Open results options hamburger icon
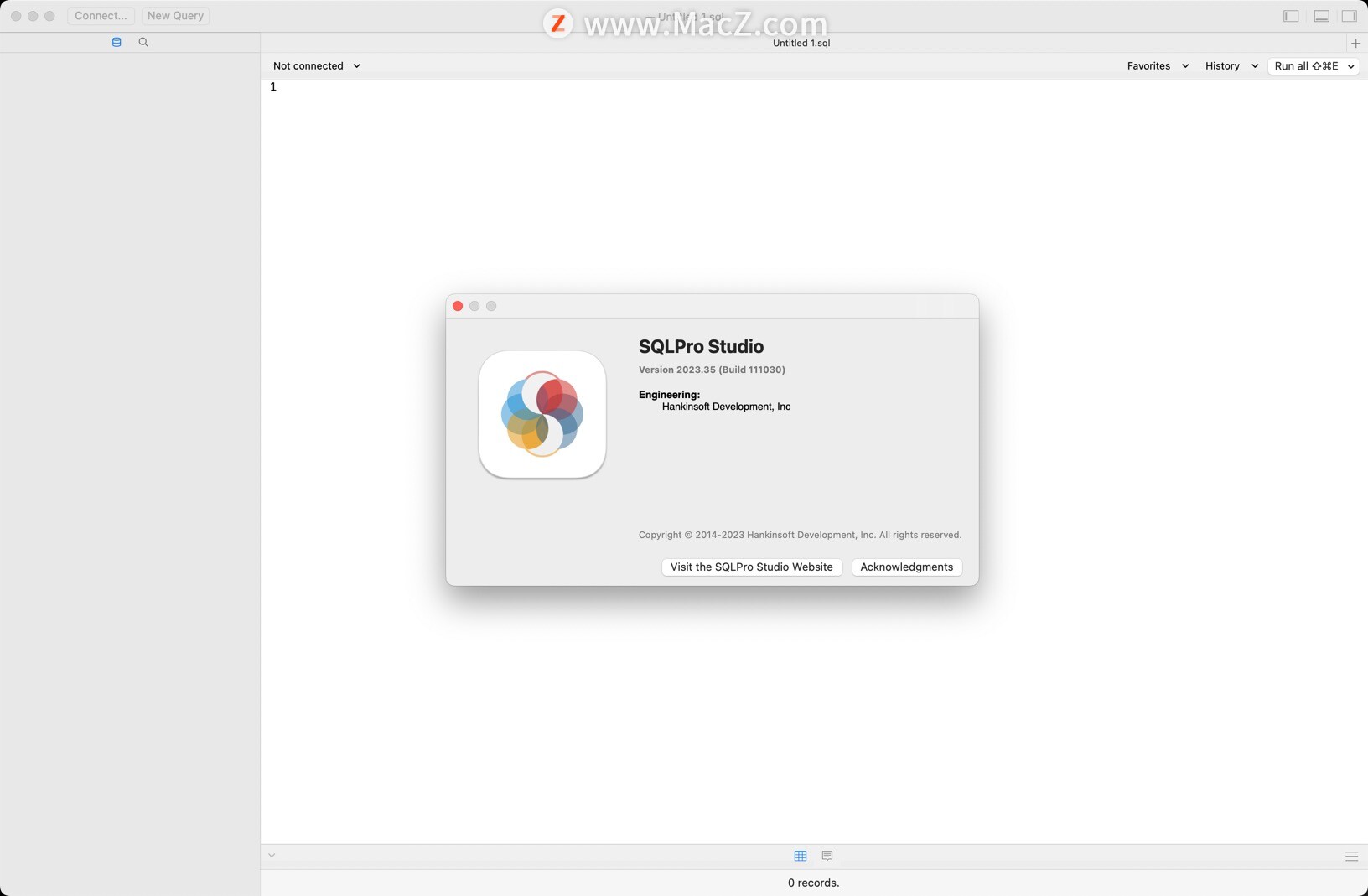Viewport: 1368px width, 896px height. click(x=1351, y=856)
